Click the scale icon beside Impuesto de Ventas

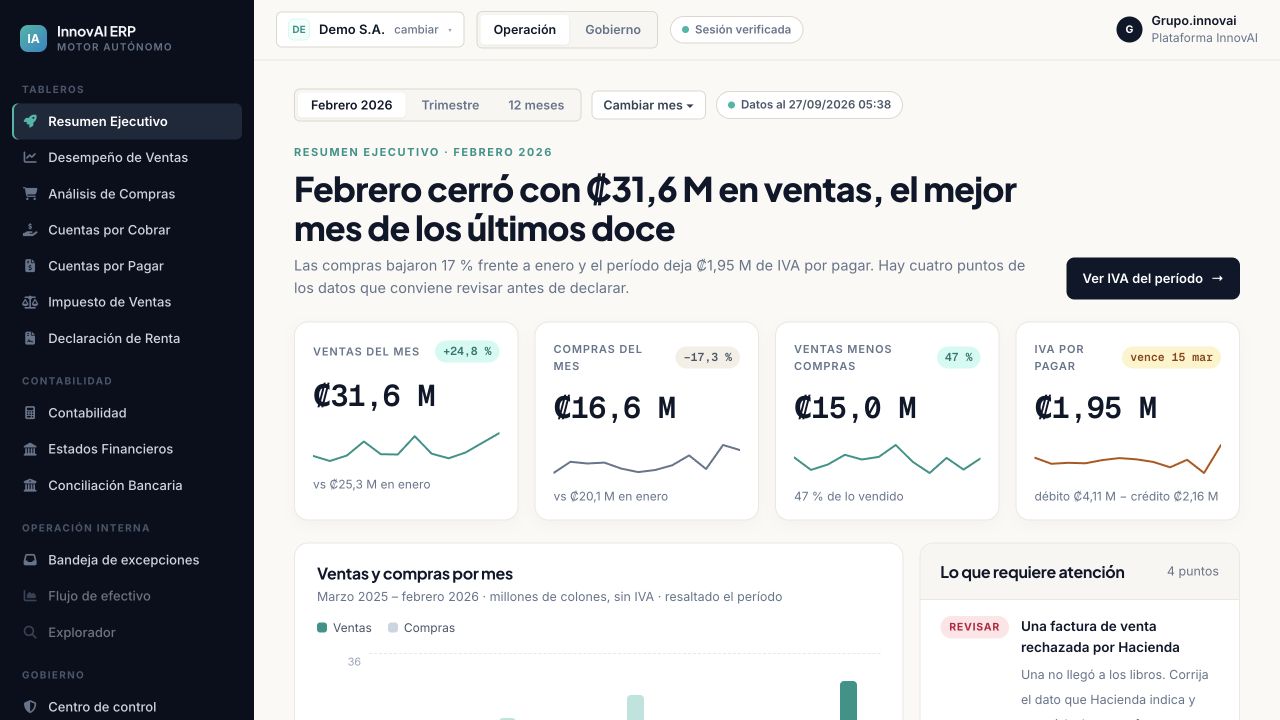click(x=31, y=302)
